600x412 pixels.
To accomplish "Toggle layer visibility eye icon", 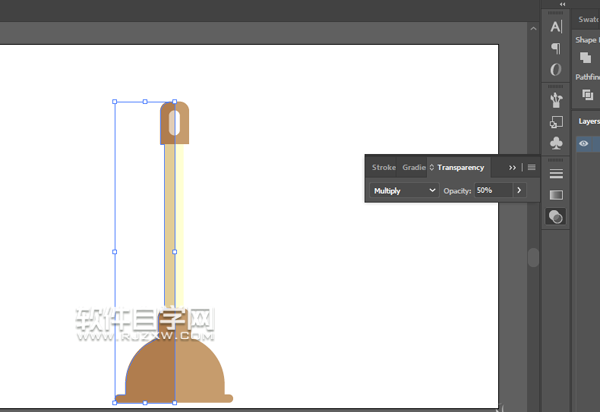I will pyautogui.click(x=584, y=143).
